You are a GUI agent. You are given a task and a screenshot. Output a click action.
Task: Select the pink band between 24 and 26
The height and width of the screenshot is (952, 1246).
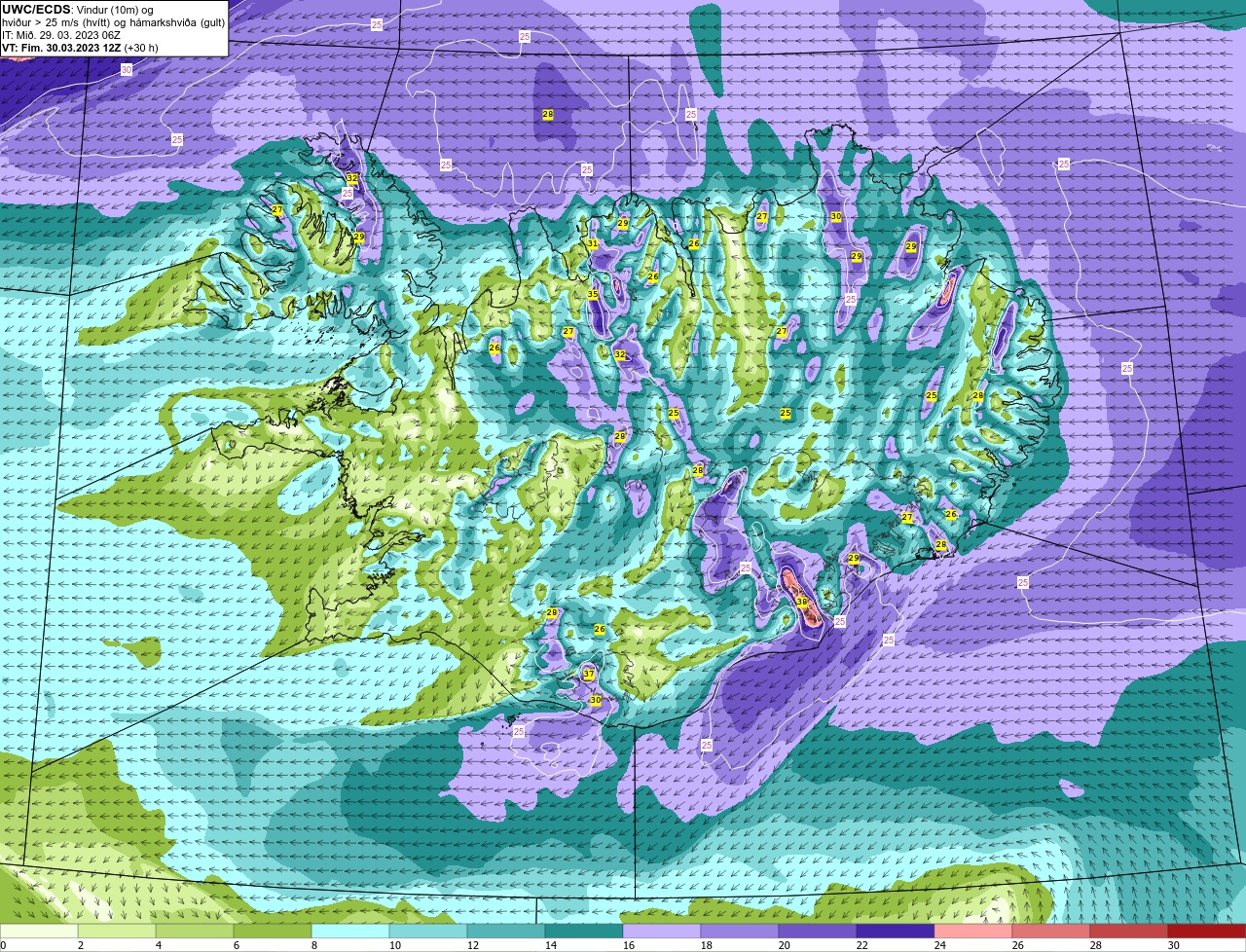click(973, 931)
